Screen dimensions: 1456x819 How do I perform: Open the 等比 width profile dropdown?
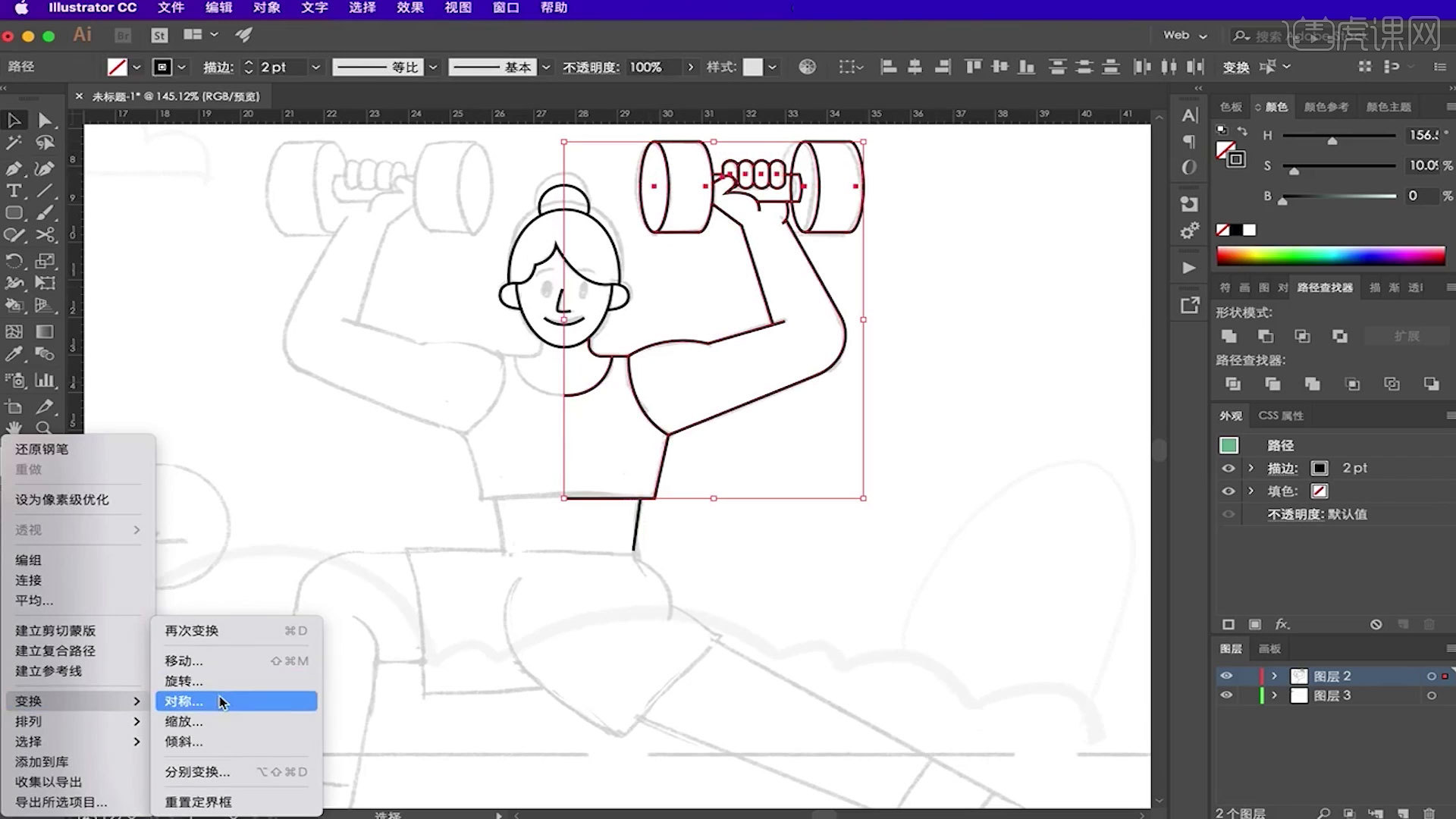pos(433,67)
